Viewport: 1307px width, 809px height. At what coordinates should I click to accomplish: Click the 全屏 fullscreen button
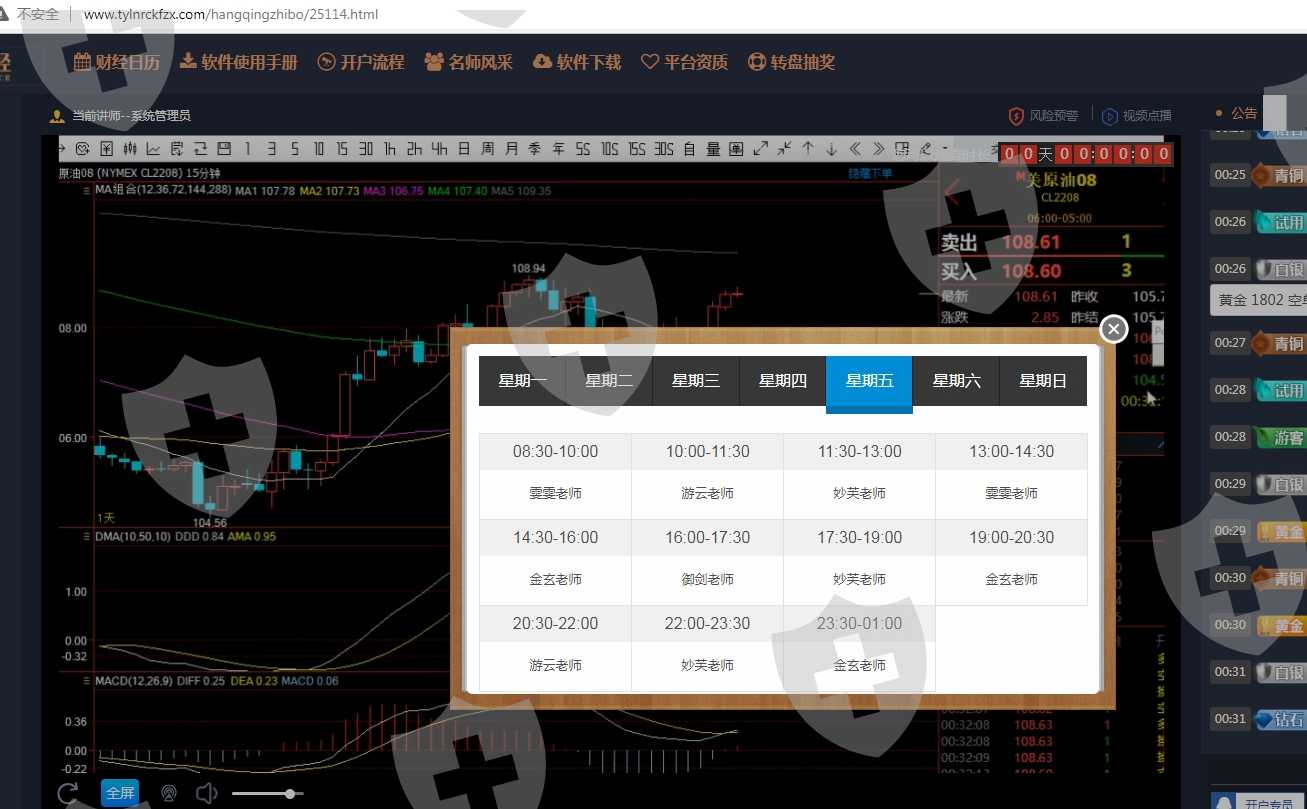(120, 794)
